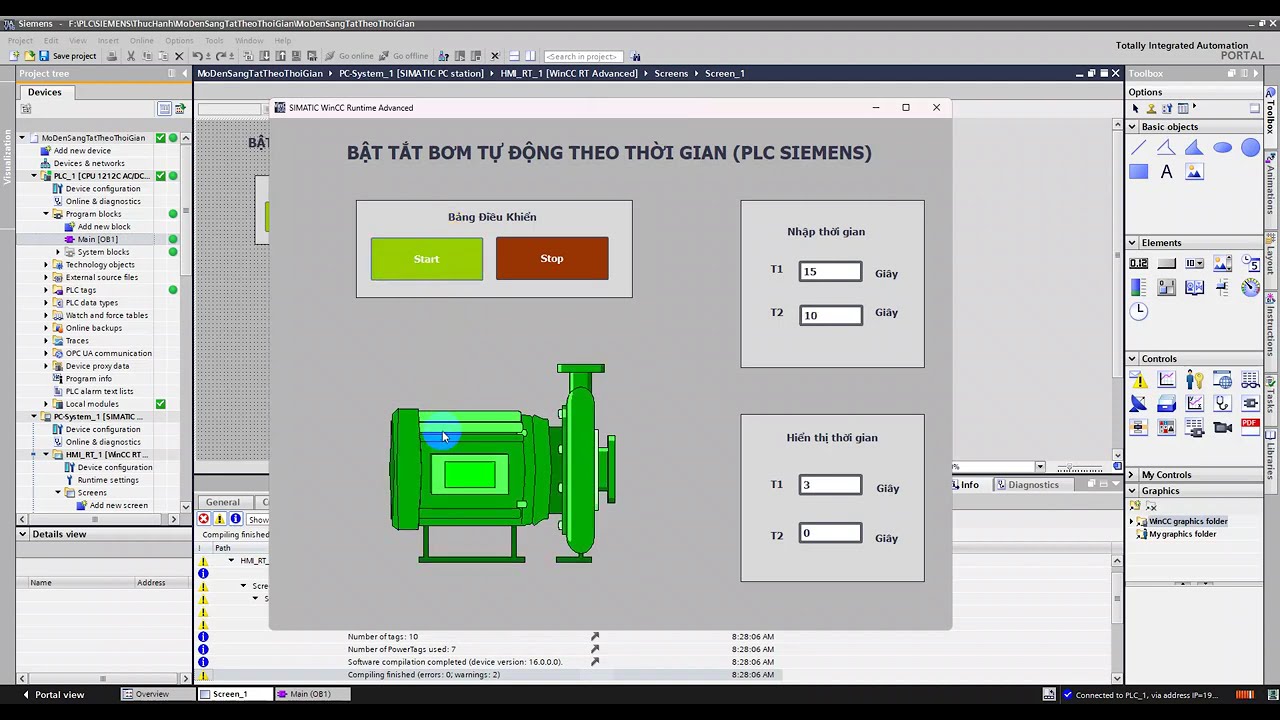Click the go-to arrow beside 'Number of PowerTags used: 7'
The image size is (1280, 720).
594,649
